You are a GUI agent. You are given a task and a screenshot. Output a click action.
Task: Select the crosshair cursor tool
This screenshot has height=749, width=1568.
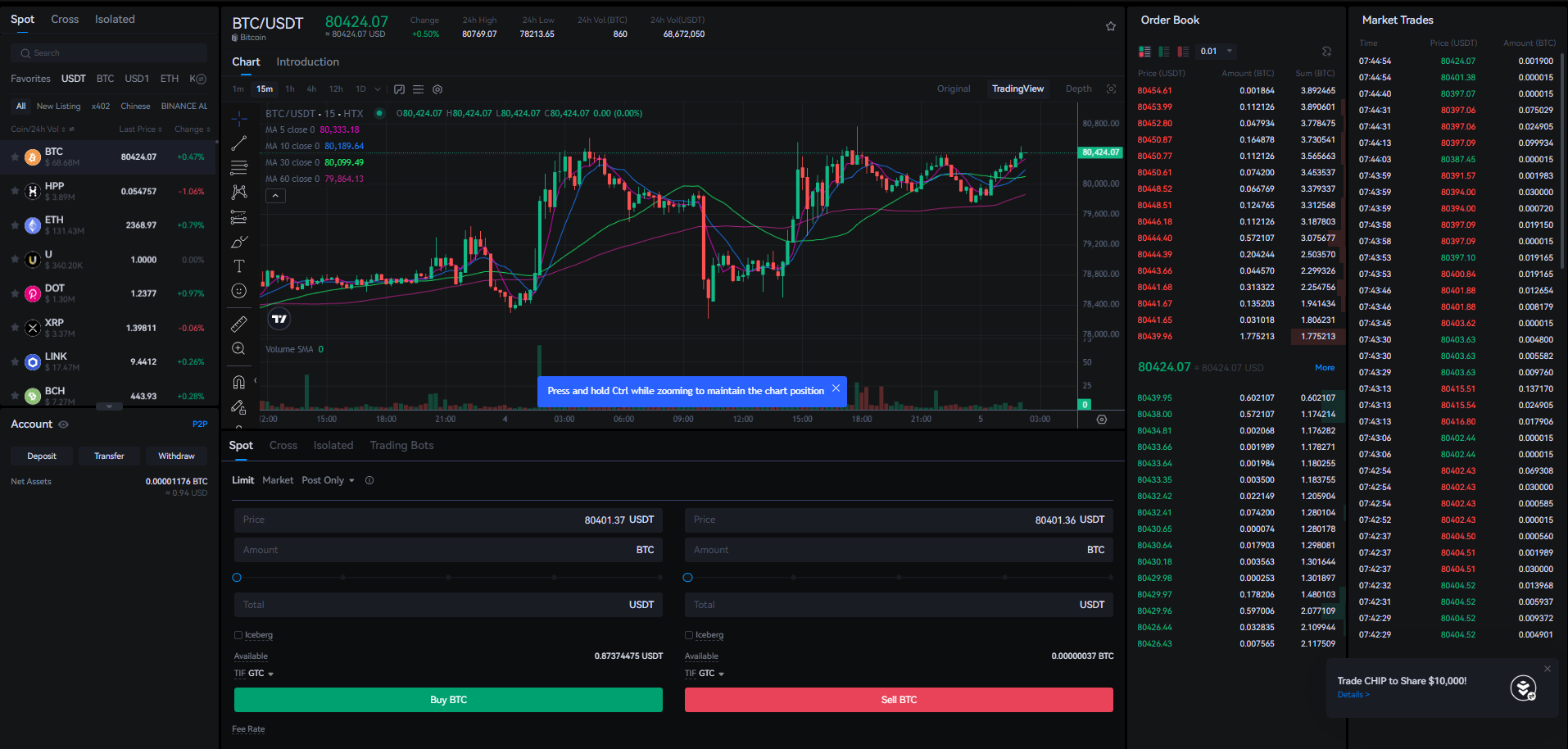[238, 119]
